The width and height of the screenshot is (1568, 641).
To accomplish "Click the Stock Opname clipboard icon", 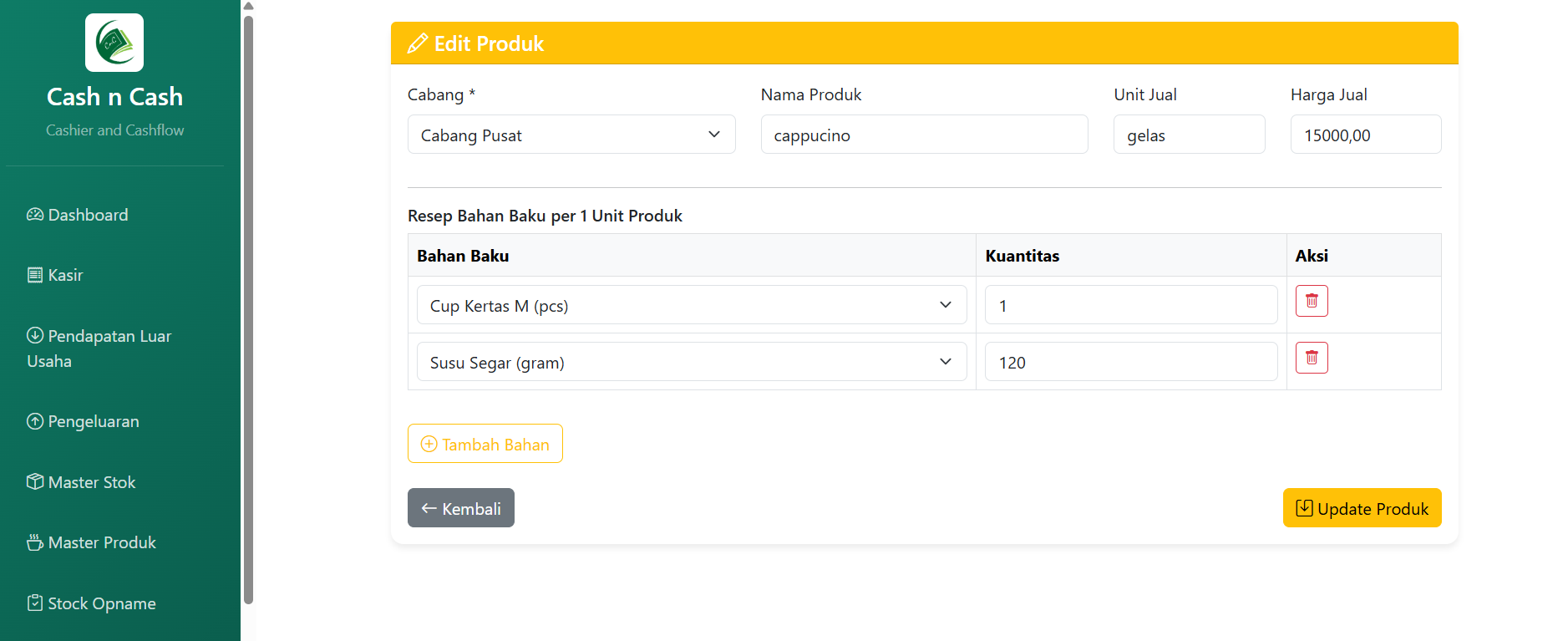I will [35, 603].
